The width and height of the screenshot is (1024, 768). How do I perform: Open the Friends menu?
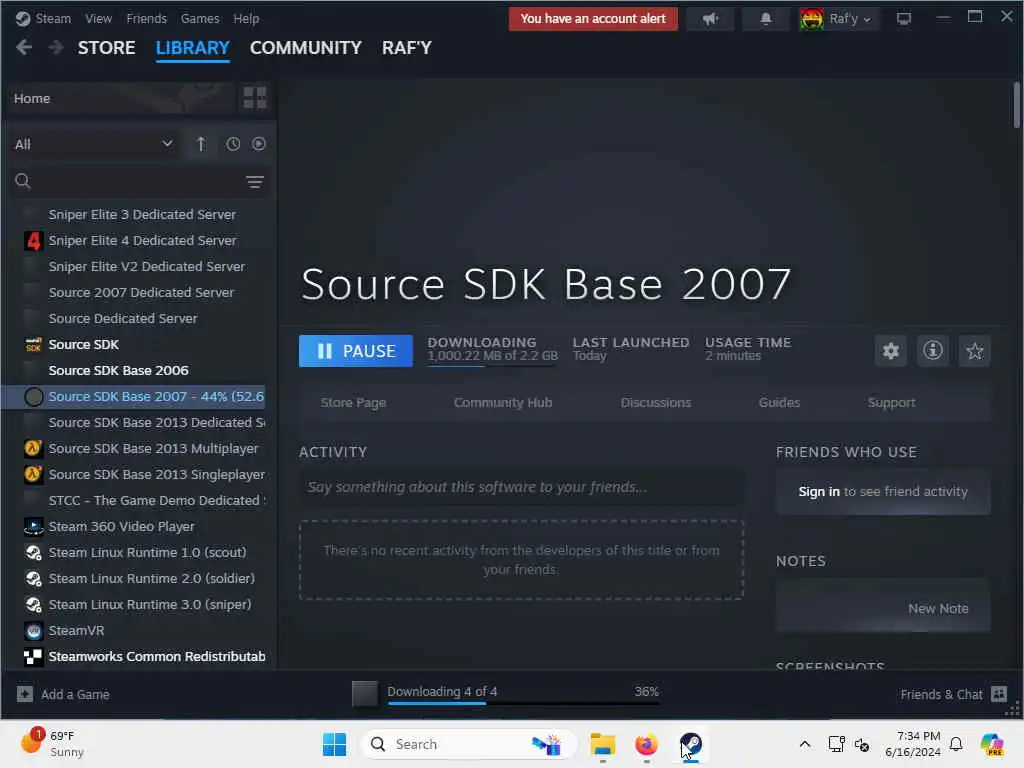coord(146,18)
